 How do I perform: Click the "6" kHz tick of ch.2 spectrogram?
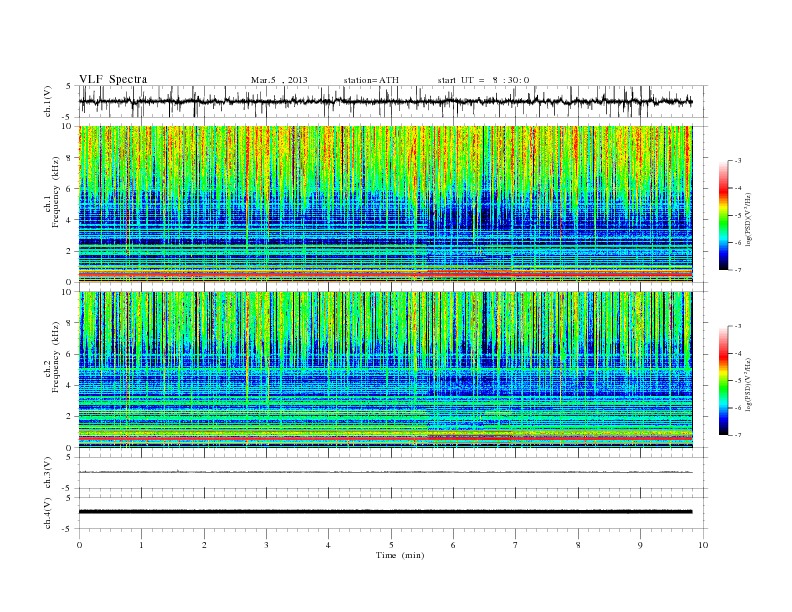[x=70, y=354]
